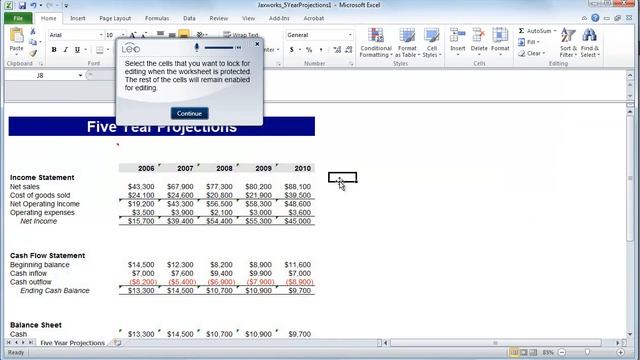Click the Paste clipboard icon
Image resolution: width=640 pixels, height=360 pixels.
point(17,36)
